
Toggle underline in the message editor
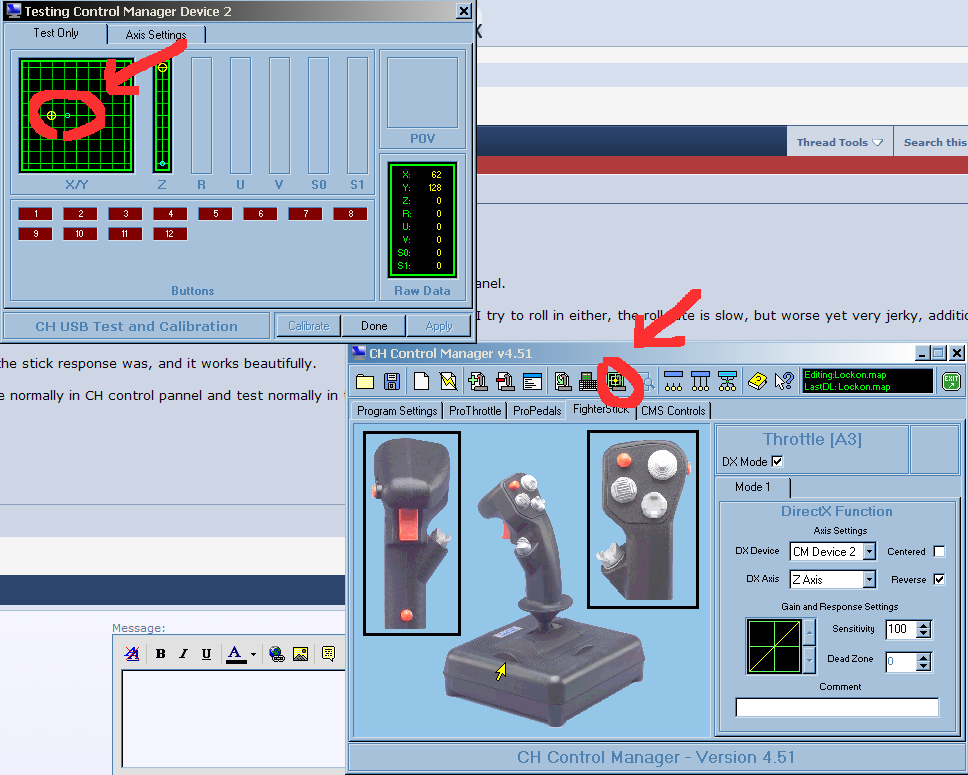(206, 653)
